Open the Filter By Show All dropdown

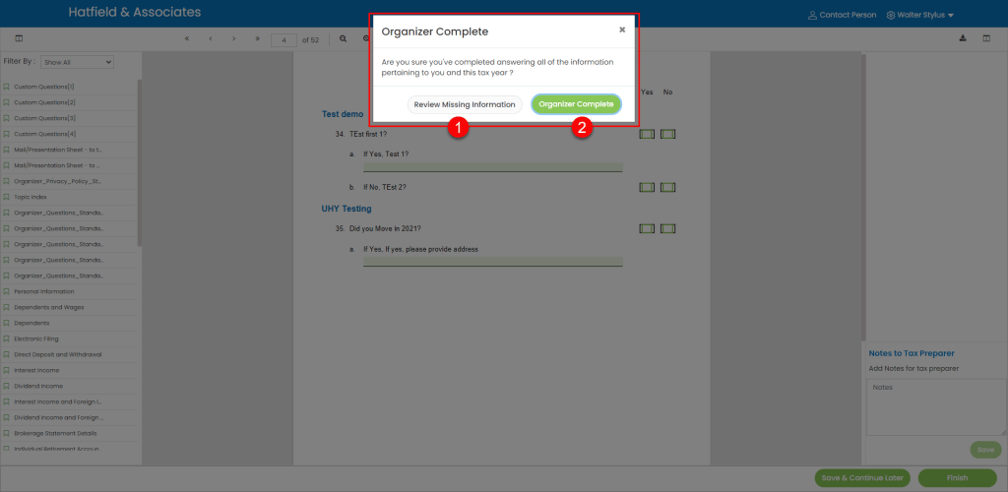click(x=77, y=62)
